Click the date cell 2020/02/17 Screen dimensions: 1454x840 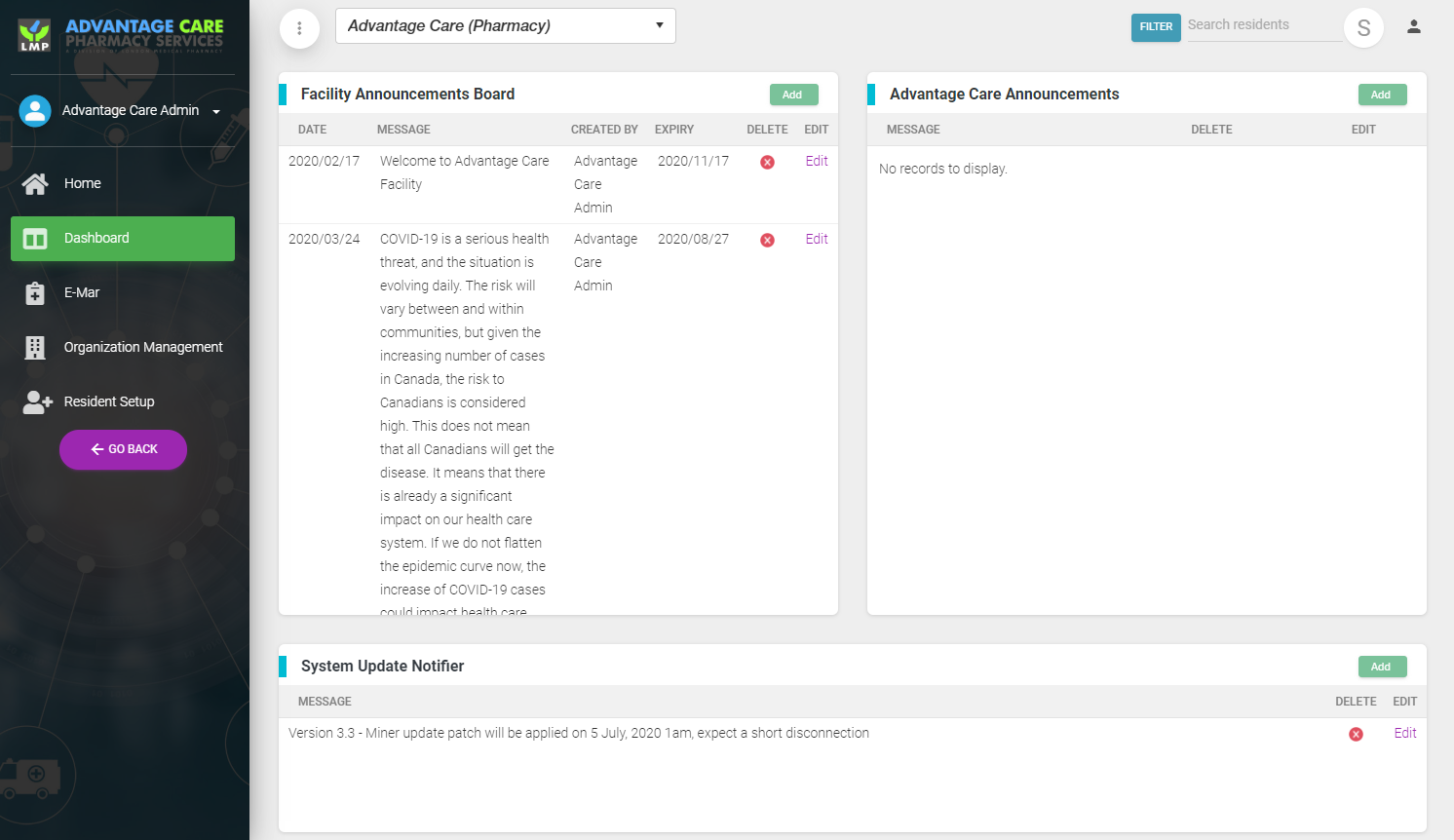[x=324, y=162]
